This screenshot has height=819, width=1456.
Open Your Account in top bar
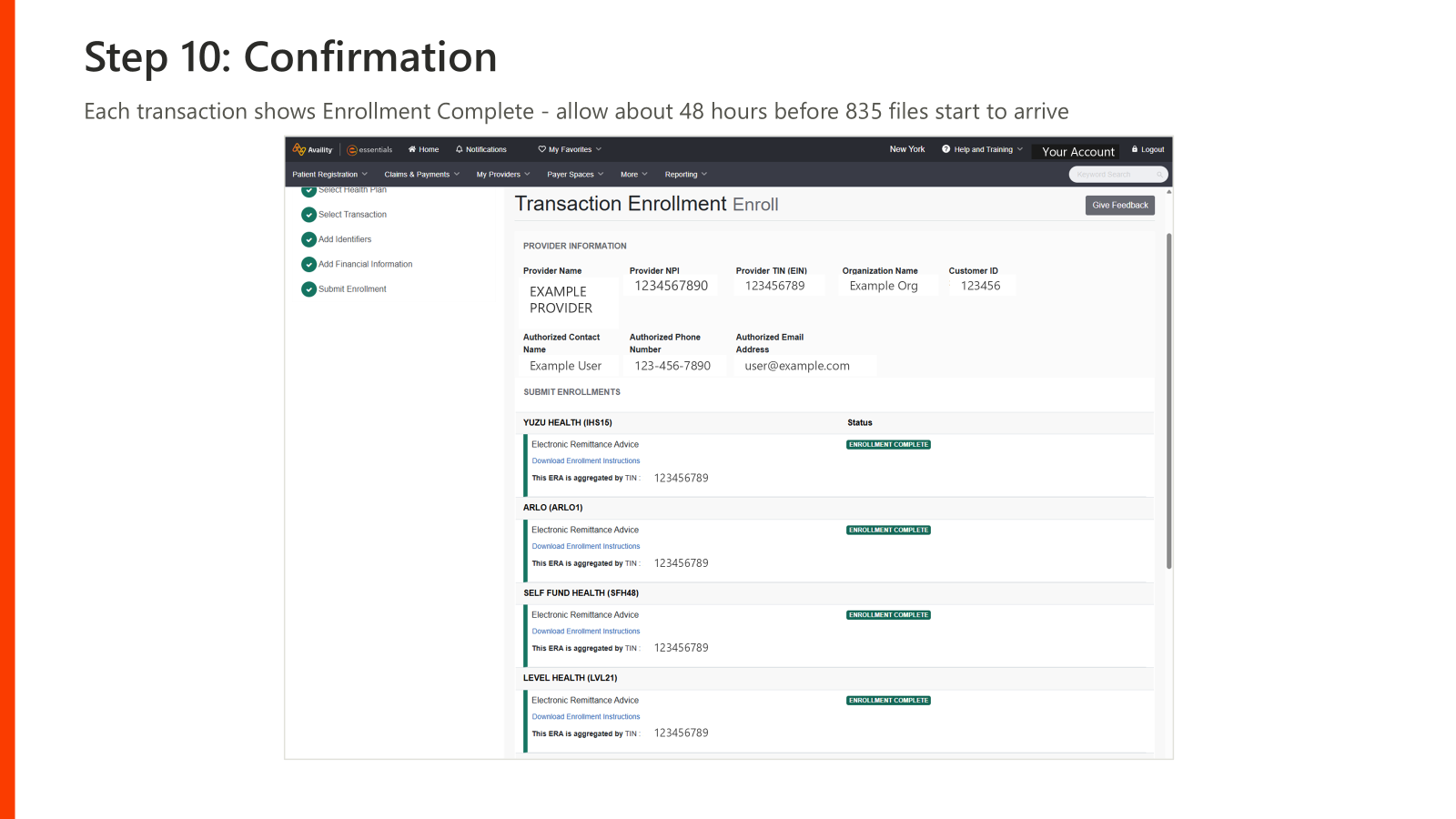(1077, 152)
